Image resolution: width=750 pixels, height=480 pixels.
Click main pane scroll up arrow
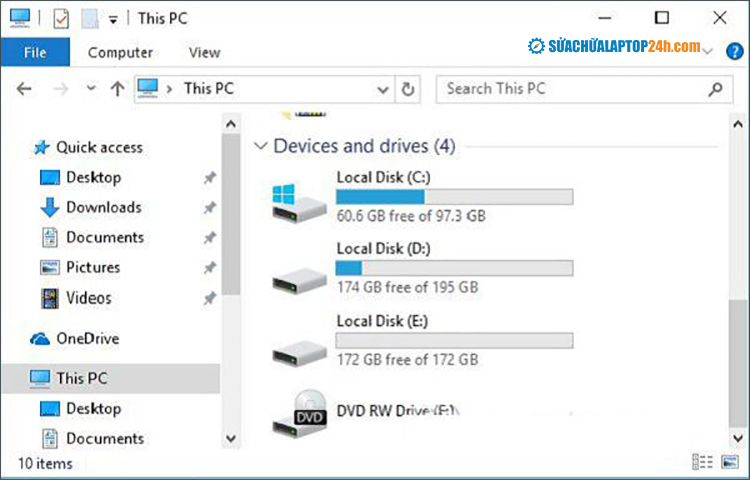(x=738, y=124)
